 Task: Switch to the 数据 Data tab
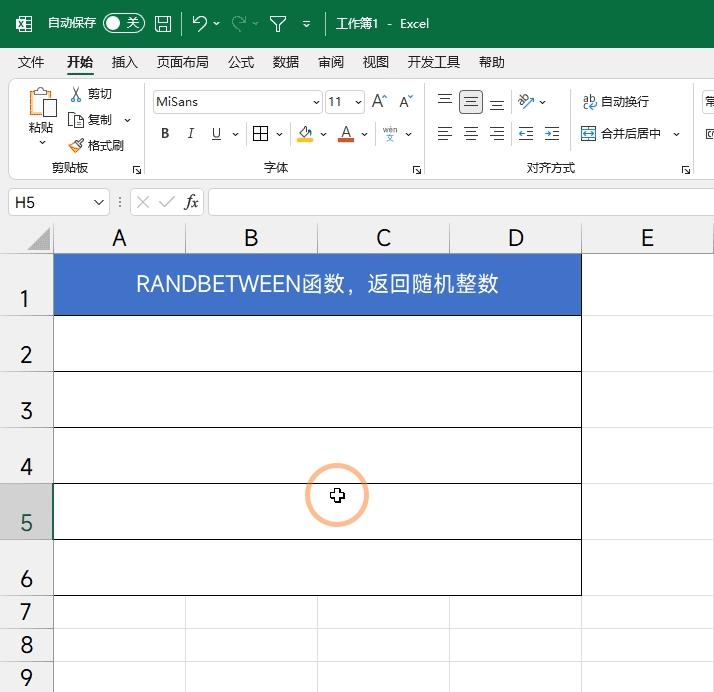pos(286,62)
